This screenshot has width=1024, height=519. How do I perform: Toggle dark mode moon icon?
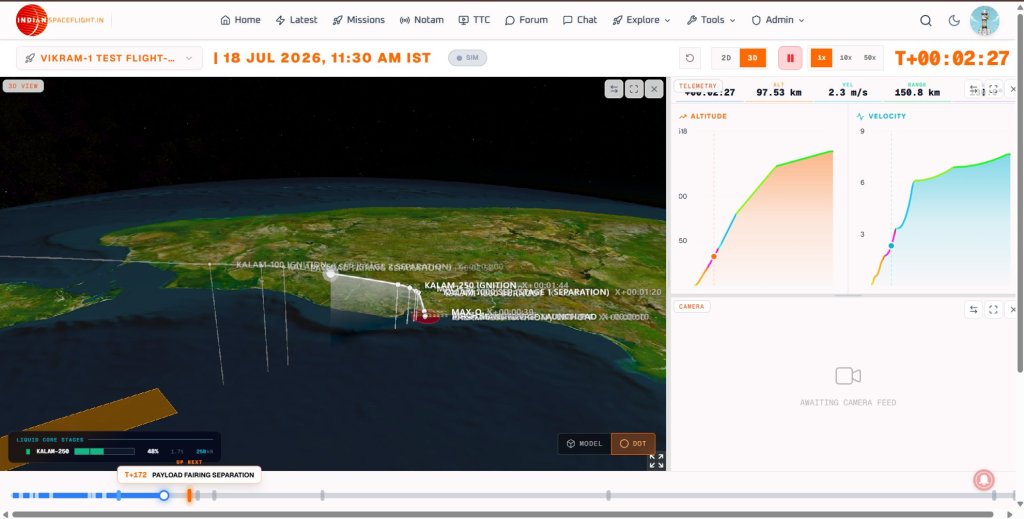pyautogui.click(x=954, y=20)
